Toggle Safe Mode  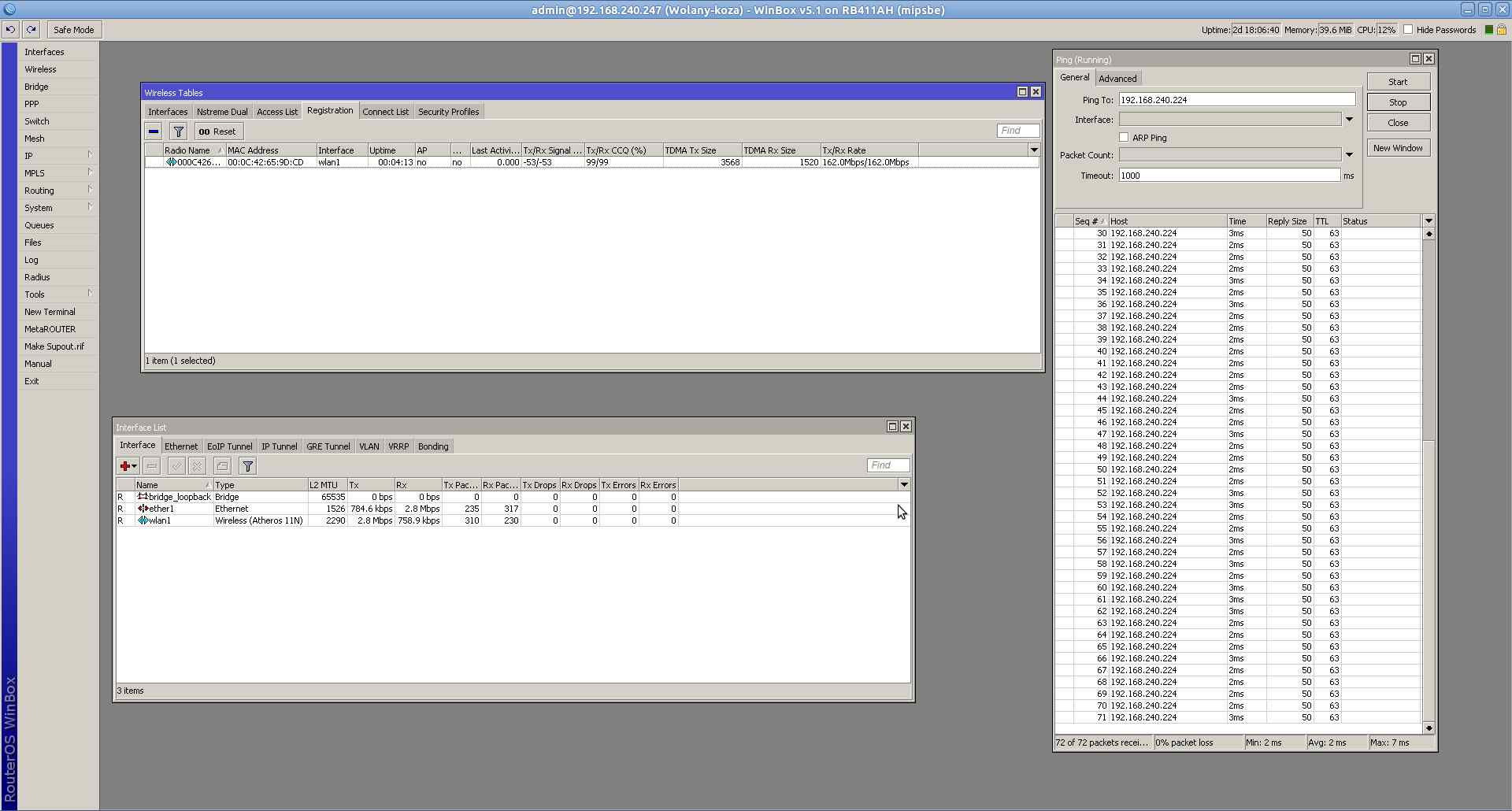click(x=74, y=30)
